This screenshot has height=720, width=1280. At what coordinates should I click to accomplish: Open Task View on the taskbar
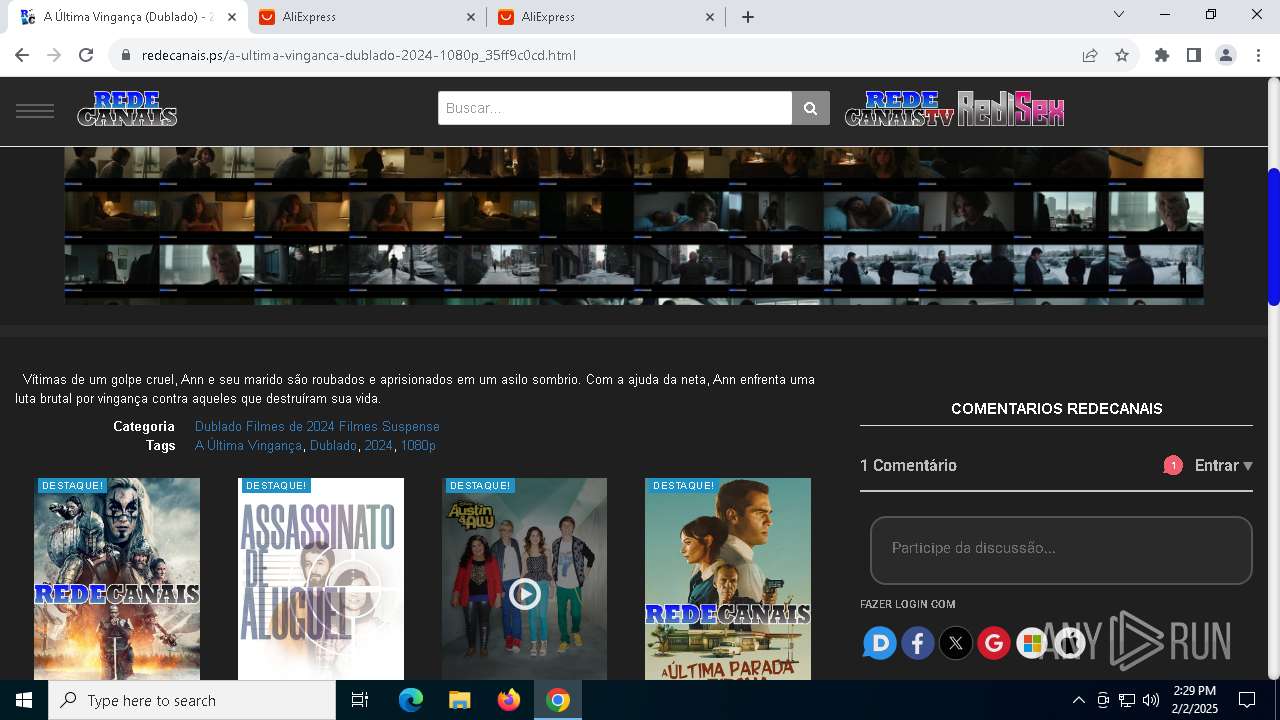pos(360,700)
